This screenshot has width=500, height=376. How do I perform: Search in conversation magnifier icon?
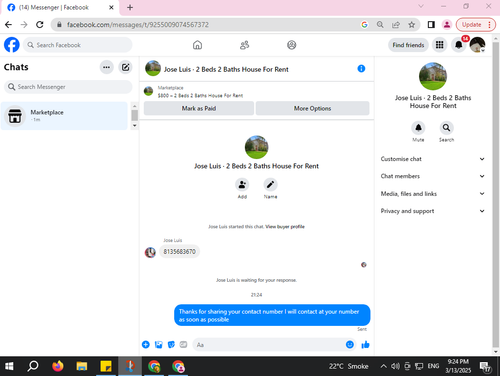[446, 128]
